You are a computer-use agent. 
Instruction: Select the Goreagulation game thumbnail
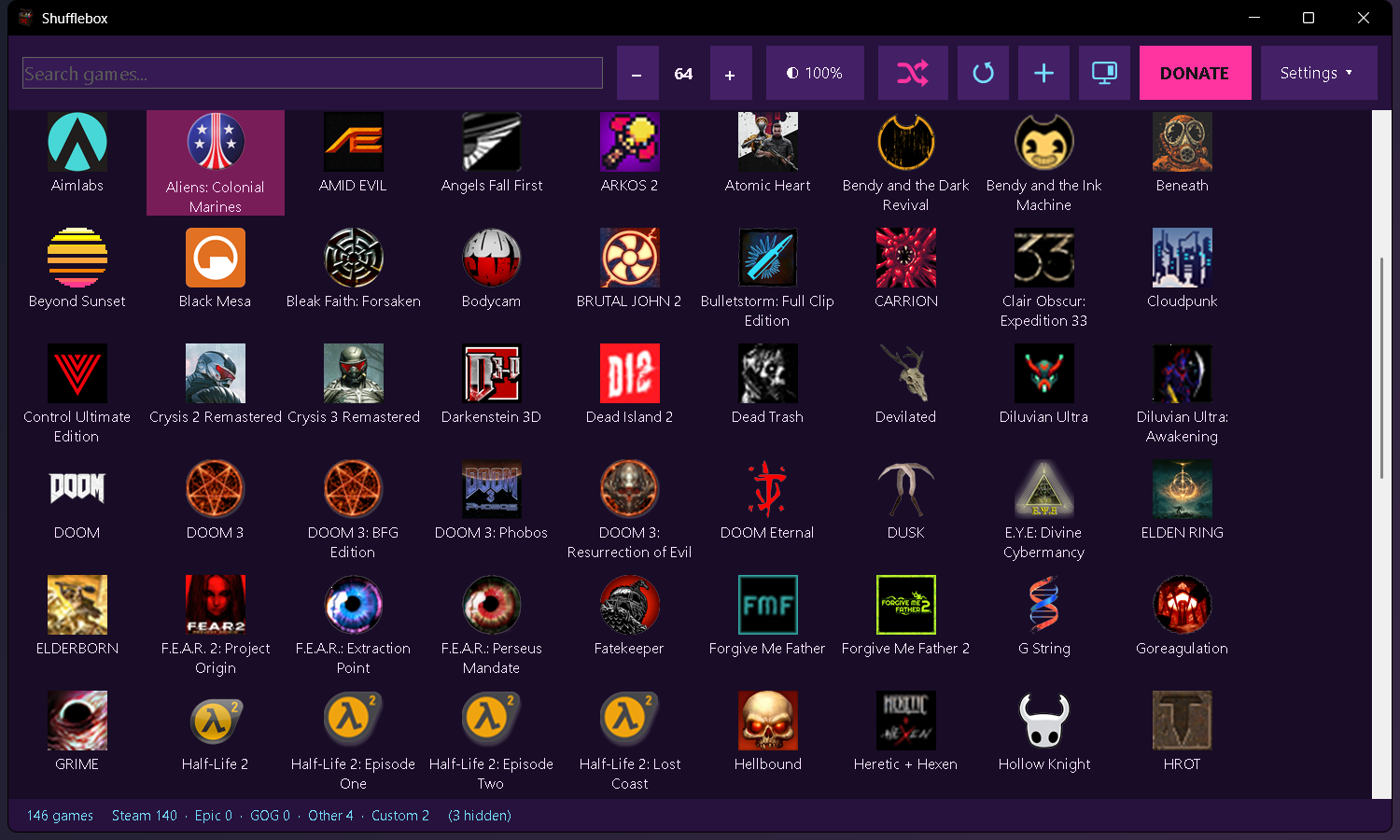tap(1183, 605)
